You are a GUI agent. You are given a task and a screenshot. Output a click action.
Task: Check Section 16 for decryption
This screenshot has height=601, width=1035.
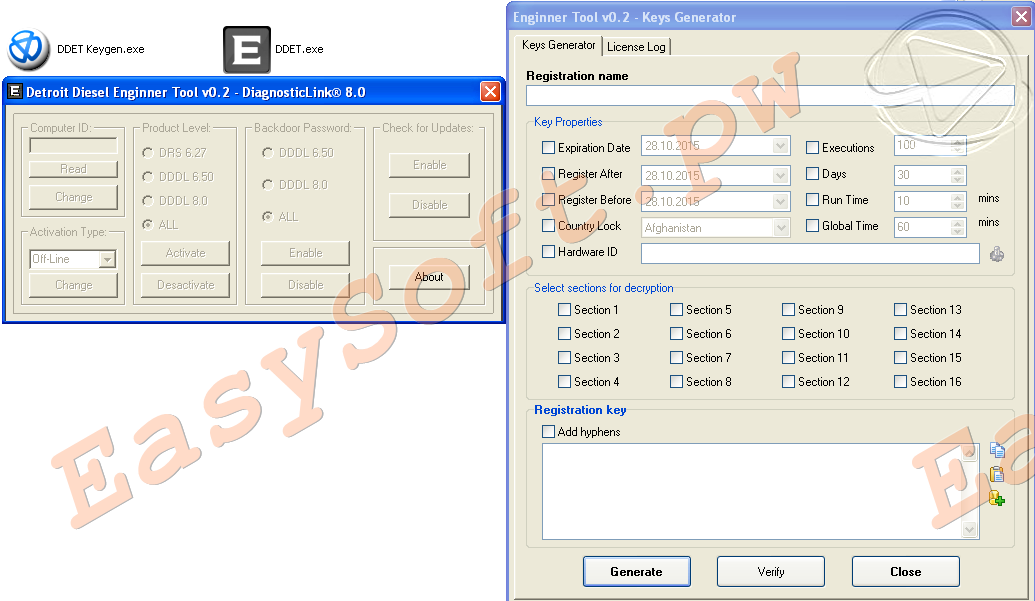(x=900, y=381)
